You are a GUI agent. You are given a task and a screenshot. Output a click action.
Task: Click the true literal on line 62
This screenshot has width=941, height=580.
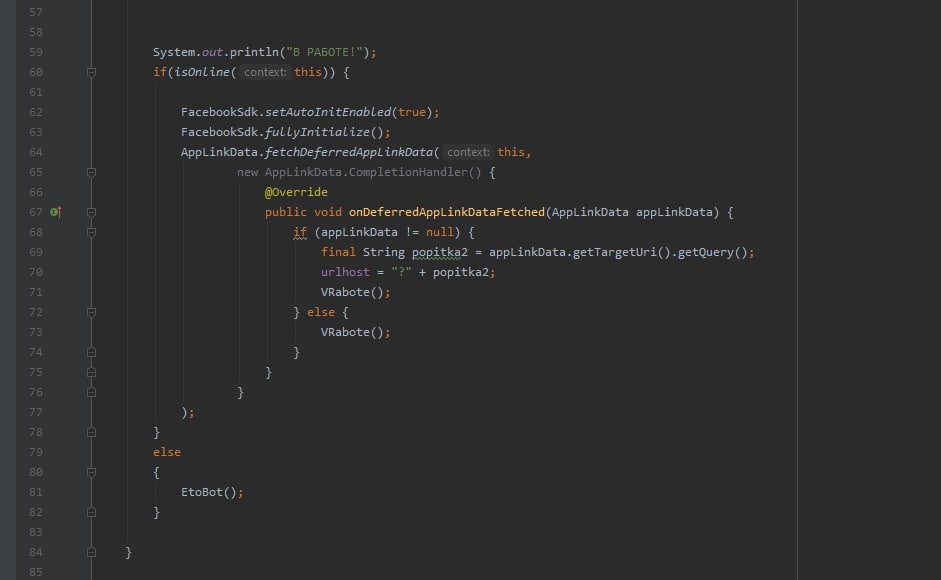click(x=412, y=112)
